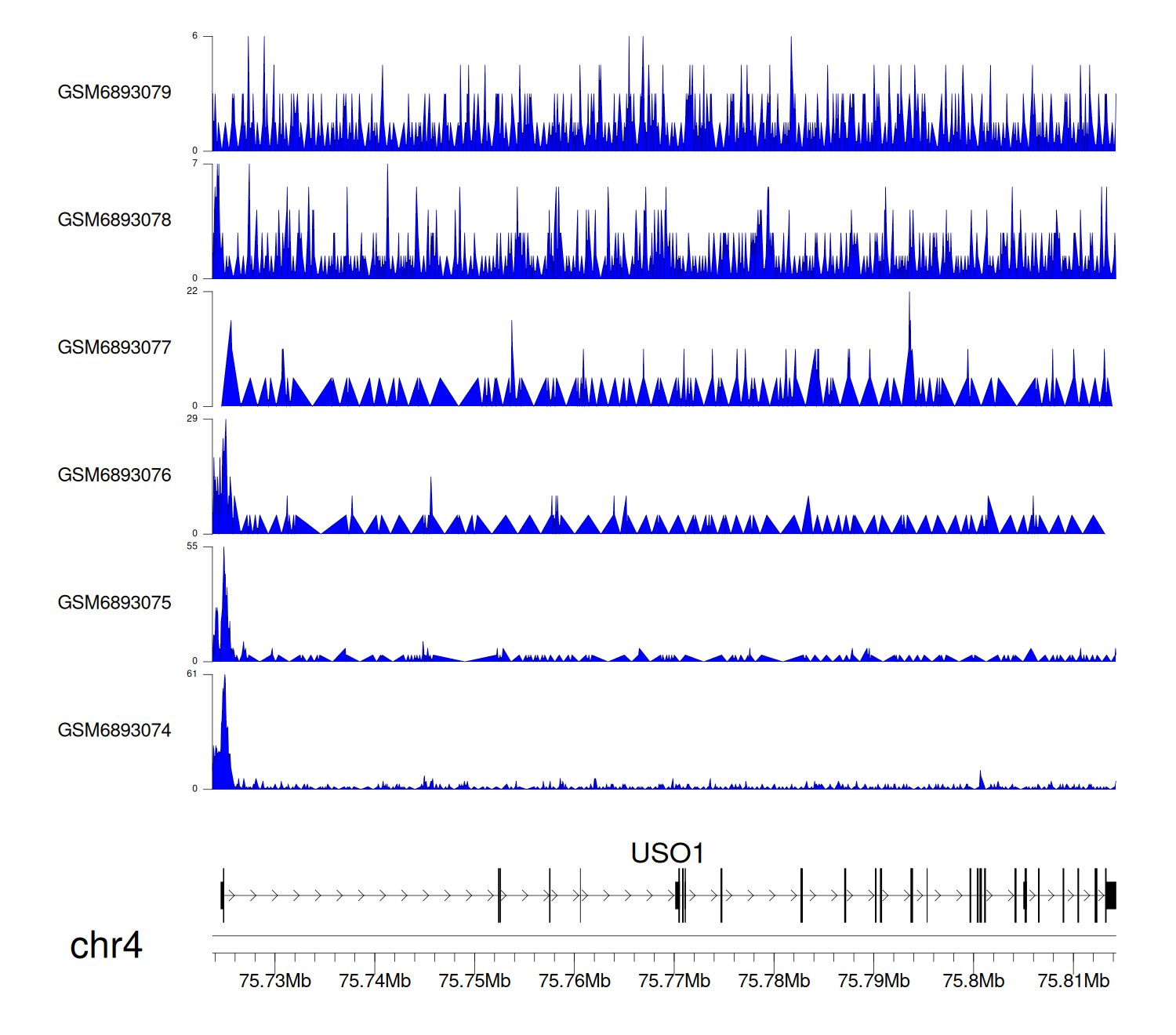This screenshot has width=1176, height=1035.
Task: Click the GSM6893079 track label
Action: [114, 93]
